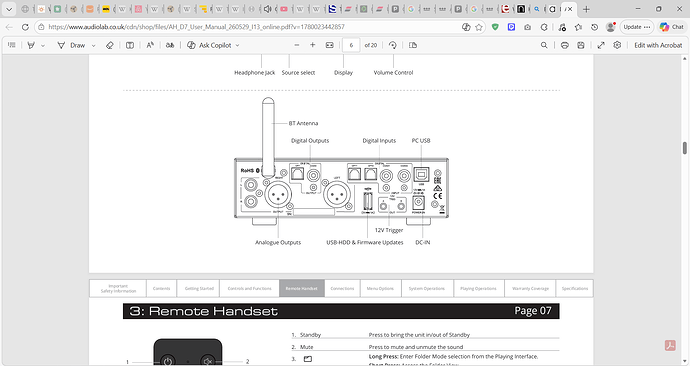Click the '3: Remote Handset' heading
Image resolution: width=690 pixels, height=366 pixels.
click(204, 311)
